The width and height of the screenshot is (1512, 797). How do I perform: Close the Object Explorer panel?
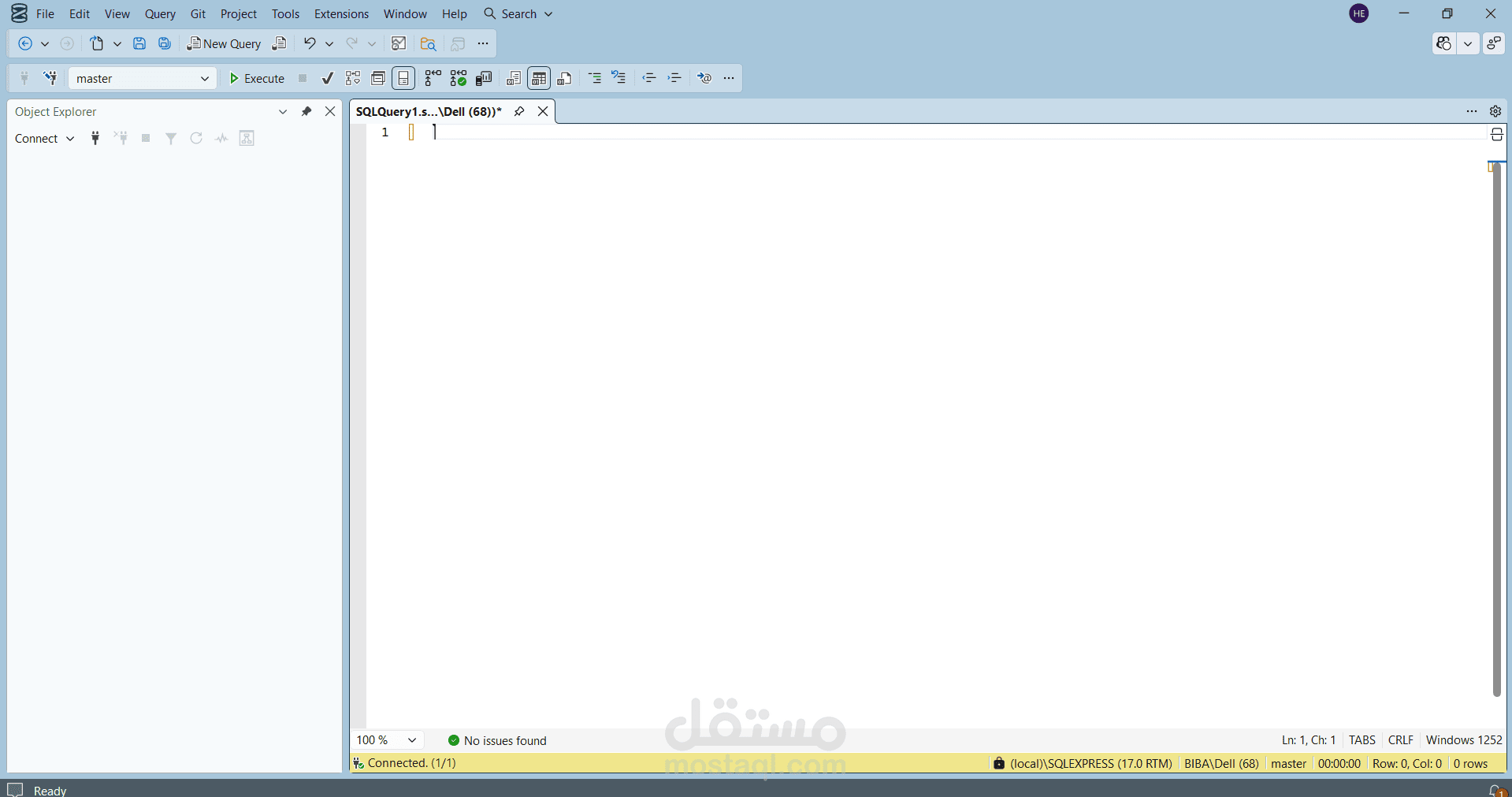point(330,111)
